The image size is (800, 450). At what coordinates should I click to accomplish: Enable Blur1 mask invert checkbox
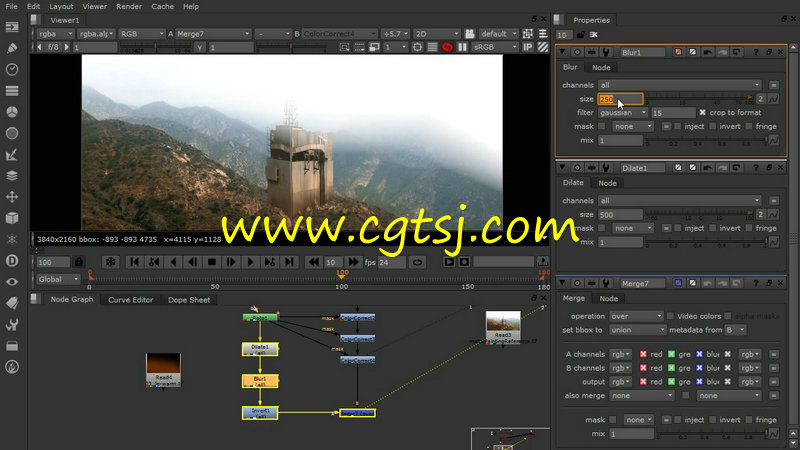[713, 126]
